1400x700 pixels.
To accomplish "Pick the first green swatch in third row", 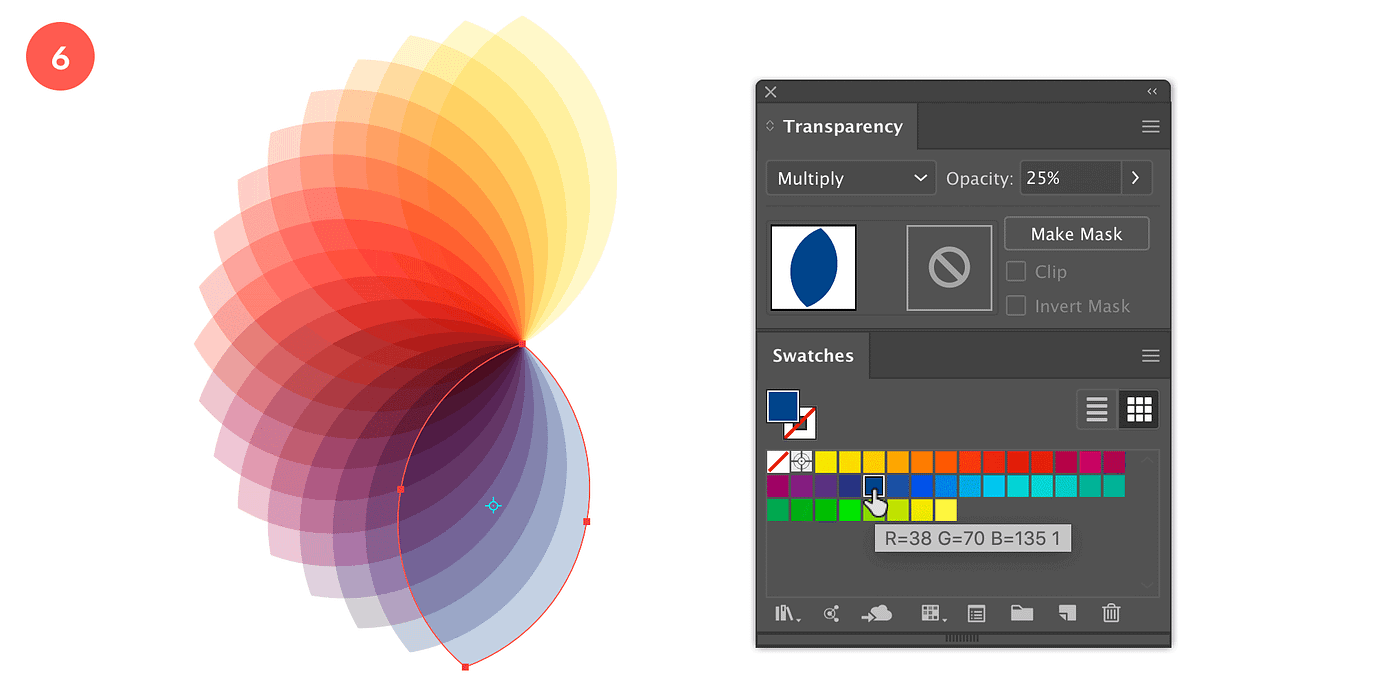I will click(778, 510).
